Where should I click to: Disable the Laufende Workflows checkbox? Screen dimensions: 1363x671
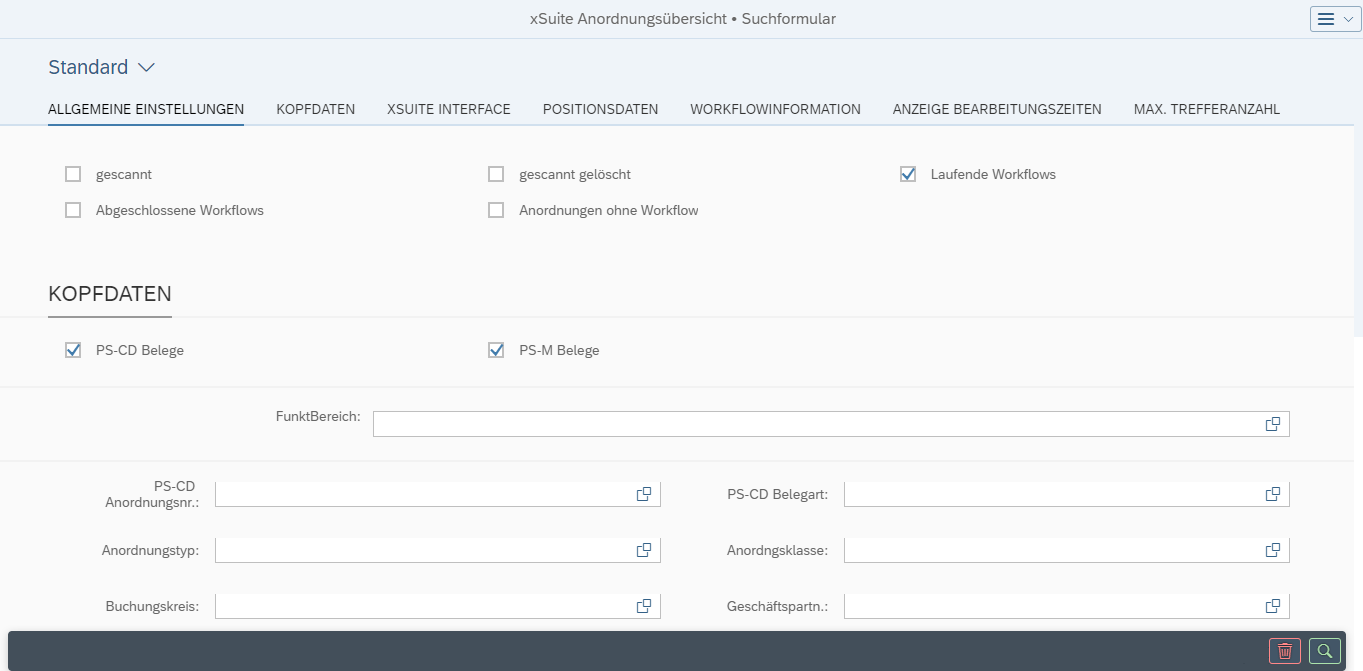coord(907,173)
